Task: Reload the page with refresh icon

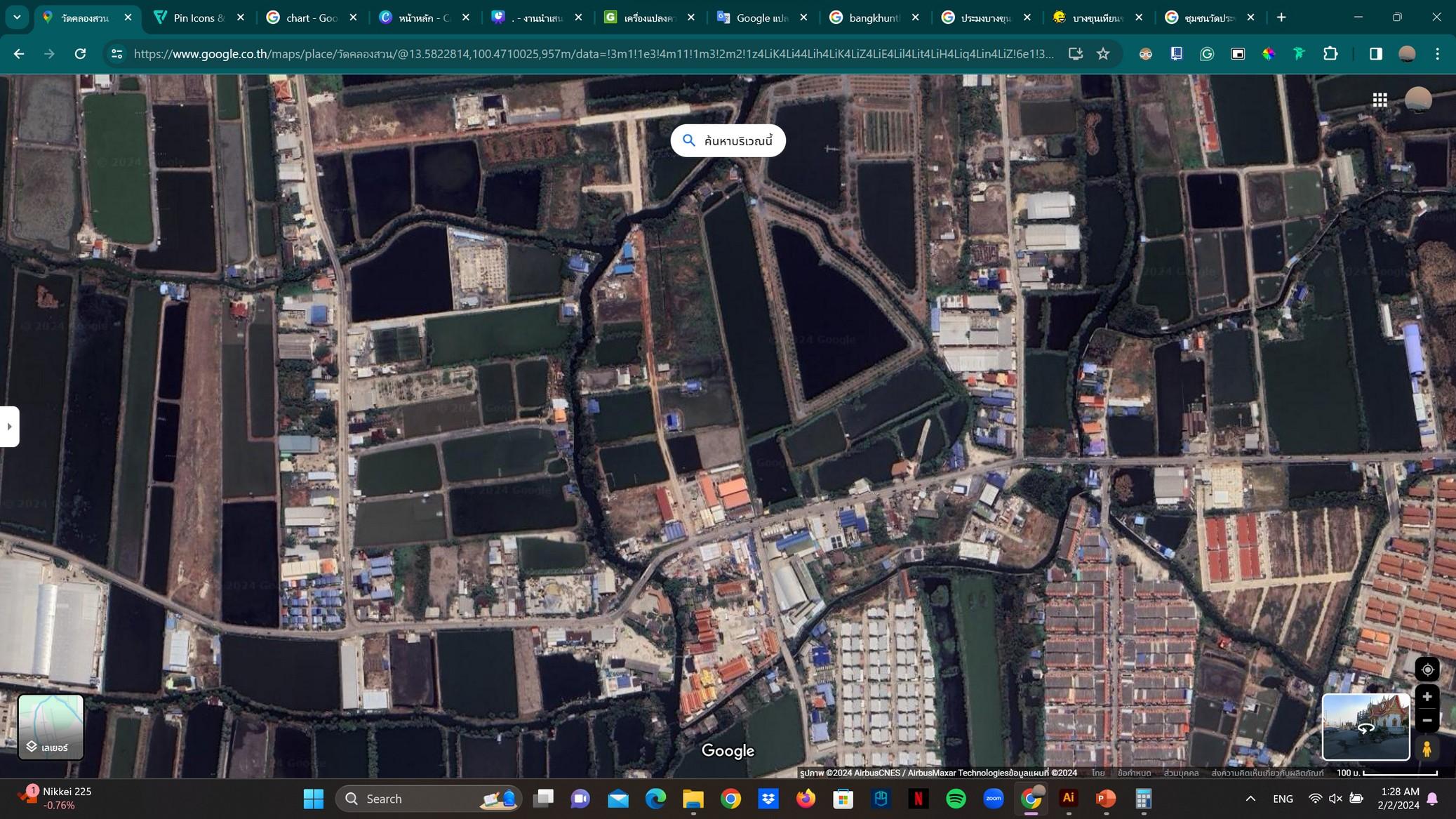Action: click(80, 54)
